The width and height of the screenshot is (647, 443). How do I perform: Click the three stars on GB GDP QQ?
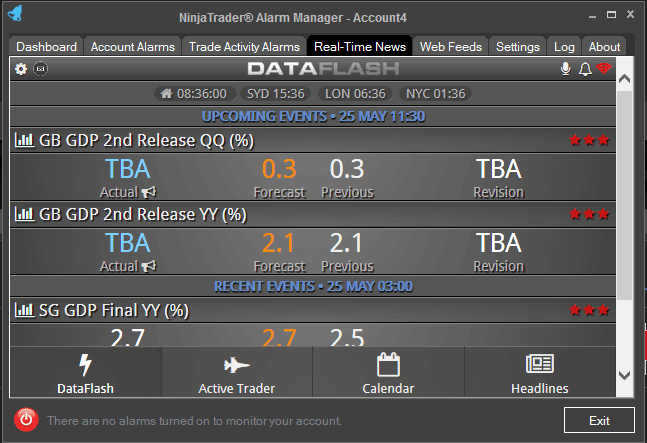(x=589, y=140)
